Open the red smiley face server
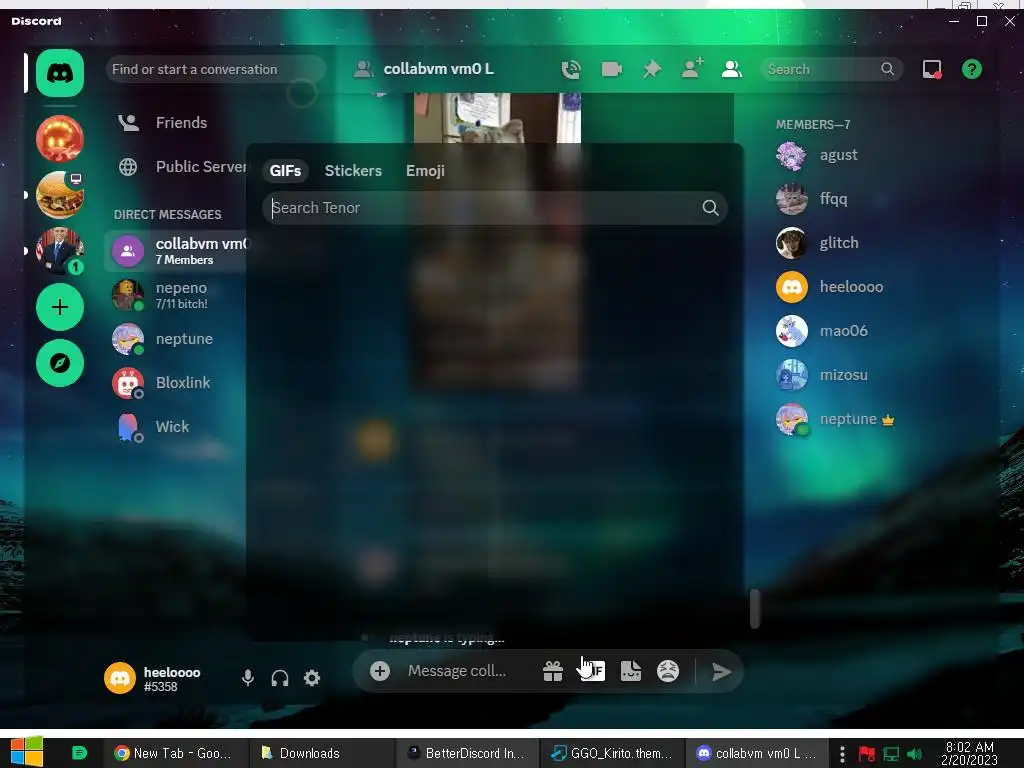 pyautogui.click(x=59, y=138)
